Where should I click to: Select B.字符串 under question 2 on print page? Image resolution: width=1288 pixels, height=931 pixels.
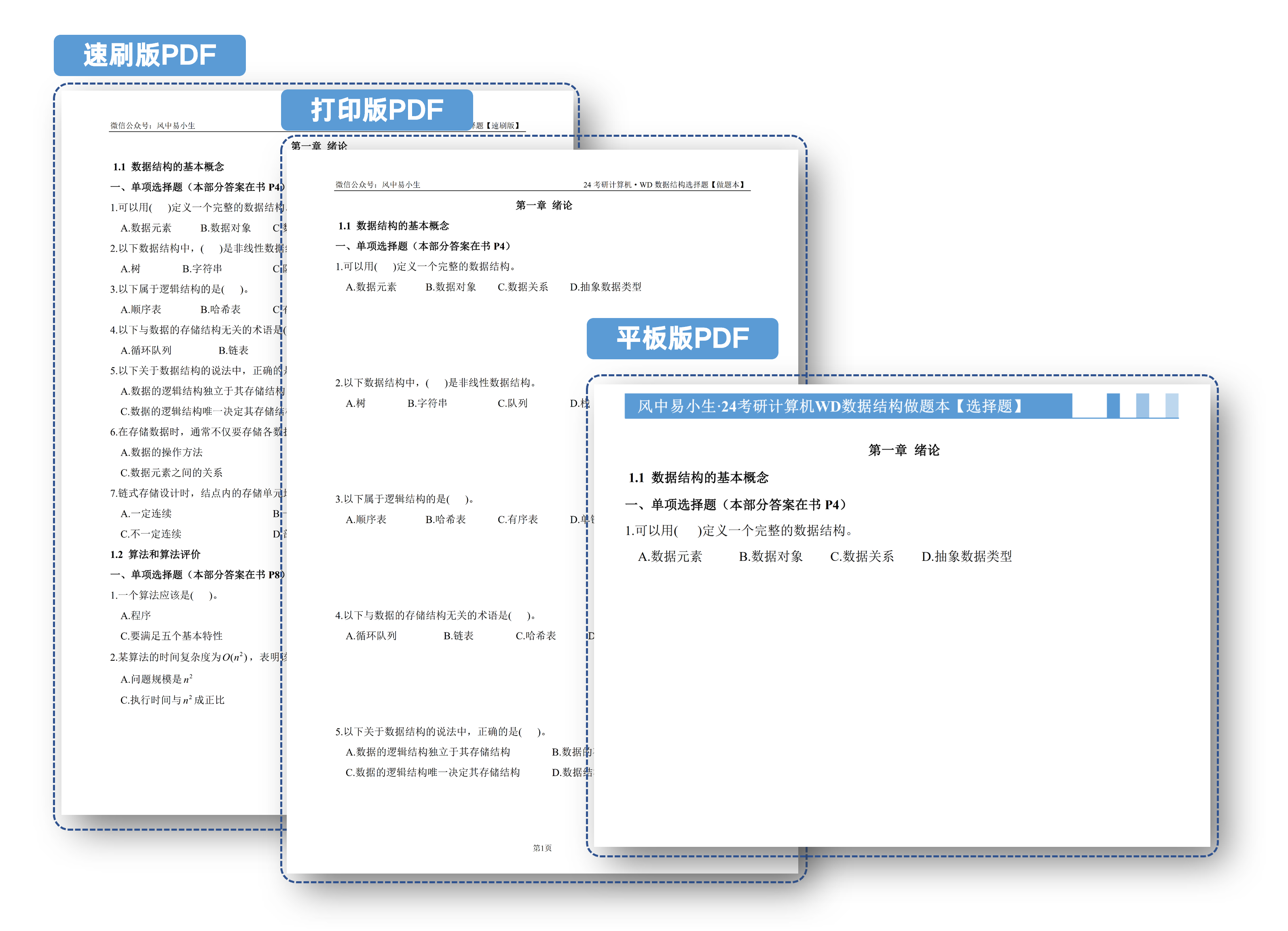tap(427, 403)
